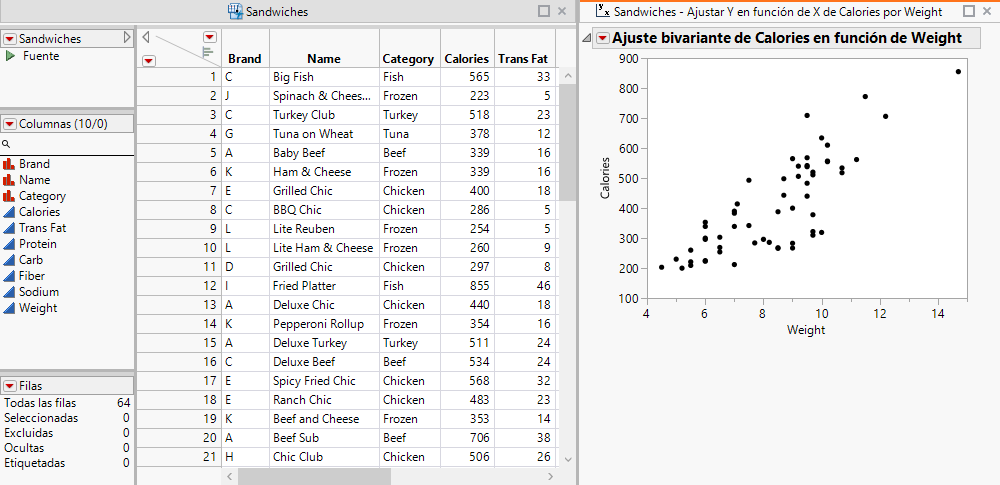The image size is (1000, 485).
Task: Open the Sandwiches table red triangle menu
Action: (10, 39)
